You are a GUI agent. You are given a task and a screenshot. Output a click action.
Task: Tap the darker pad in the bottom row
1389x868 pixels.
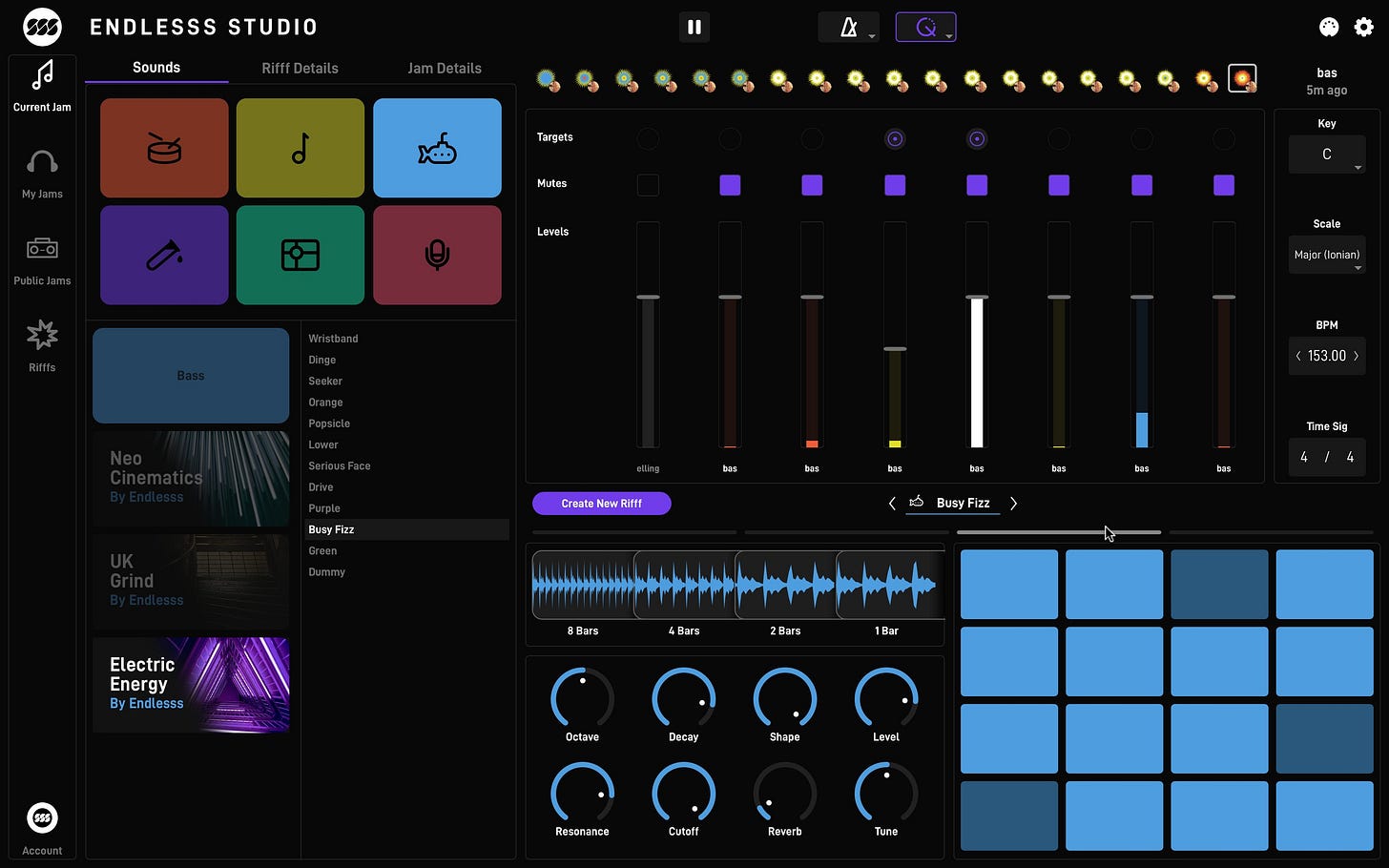click(x=1009, y=816)
